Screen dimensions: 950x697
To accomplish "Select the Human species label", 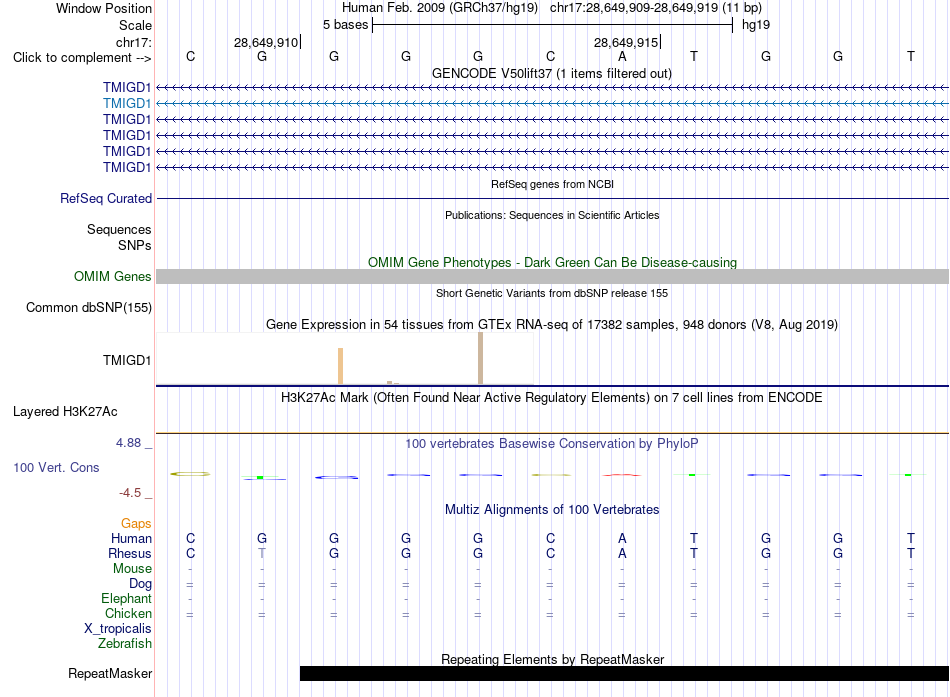I will click(x=131, y=539).
